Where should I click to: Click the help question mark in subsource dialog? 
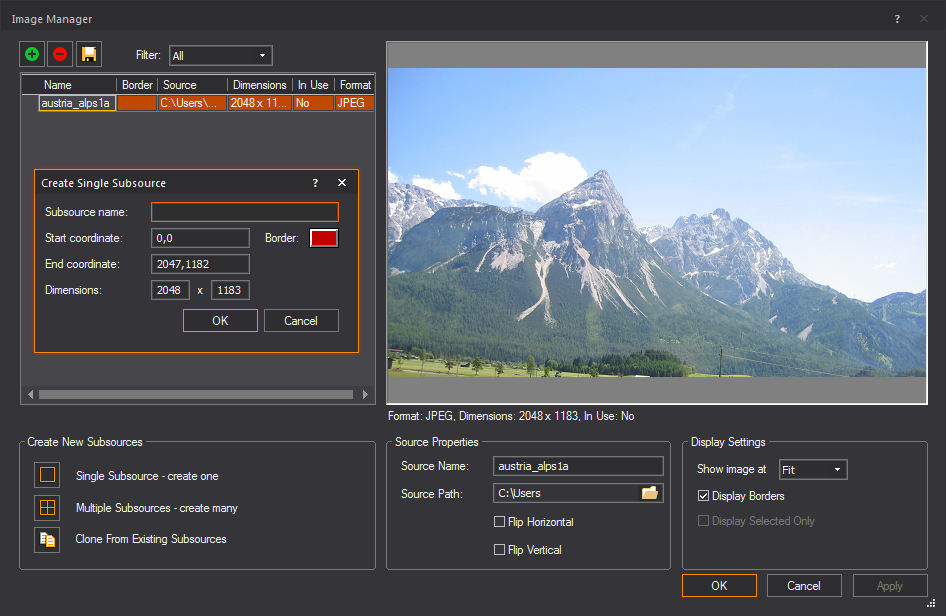click(315, 183)
